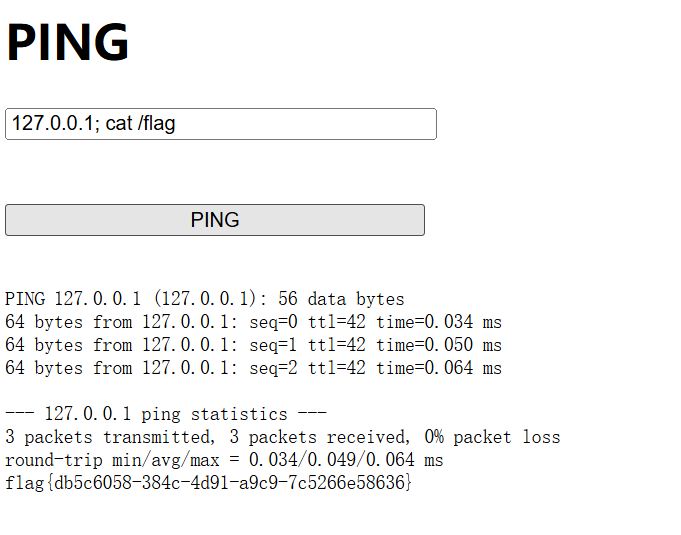This screenshot has width=681, height=535.
Task: Click the large PING page heading
Action: 67,42
